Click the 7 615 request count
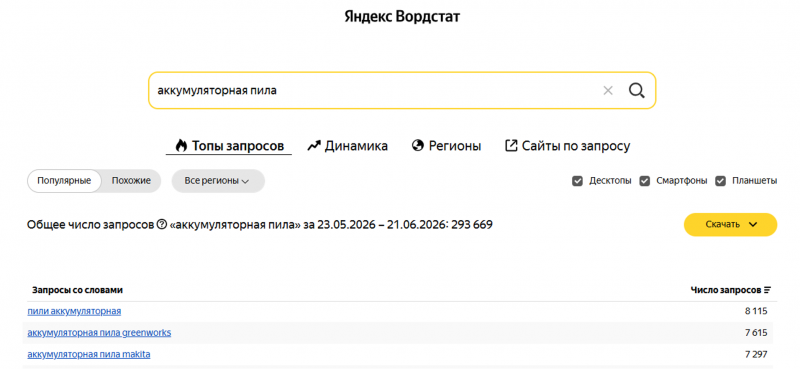This screenshot has width=800, height=369. (x=756, y=333)
